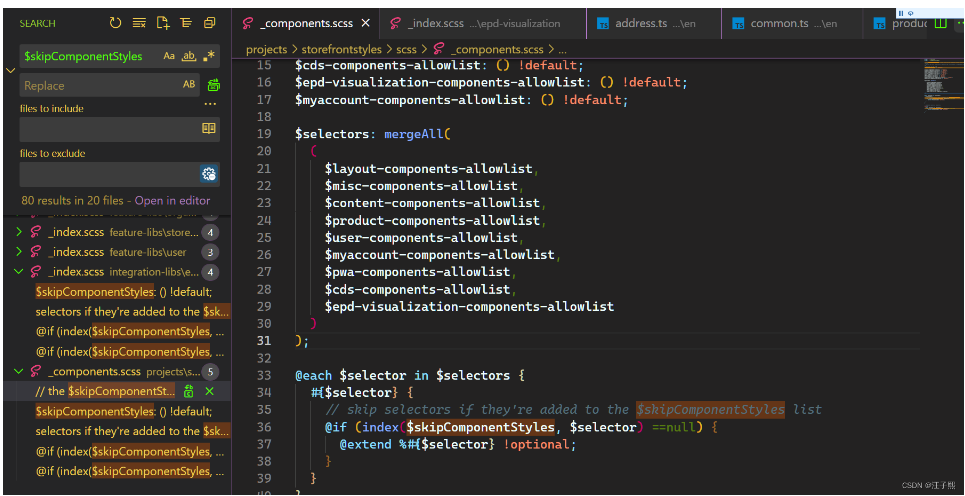Refresh the search results
965x496 pixels.
[115, 23]
